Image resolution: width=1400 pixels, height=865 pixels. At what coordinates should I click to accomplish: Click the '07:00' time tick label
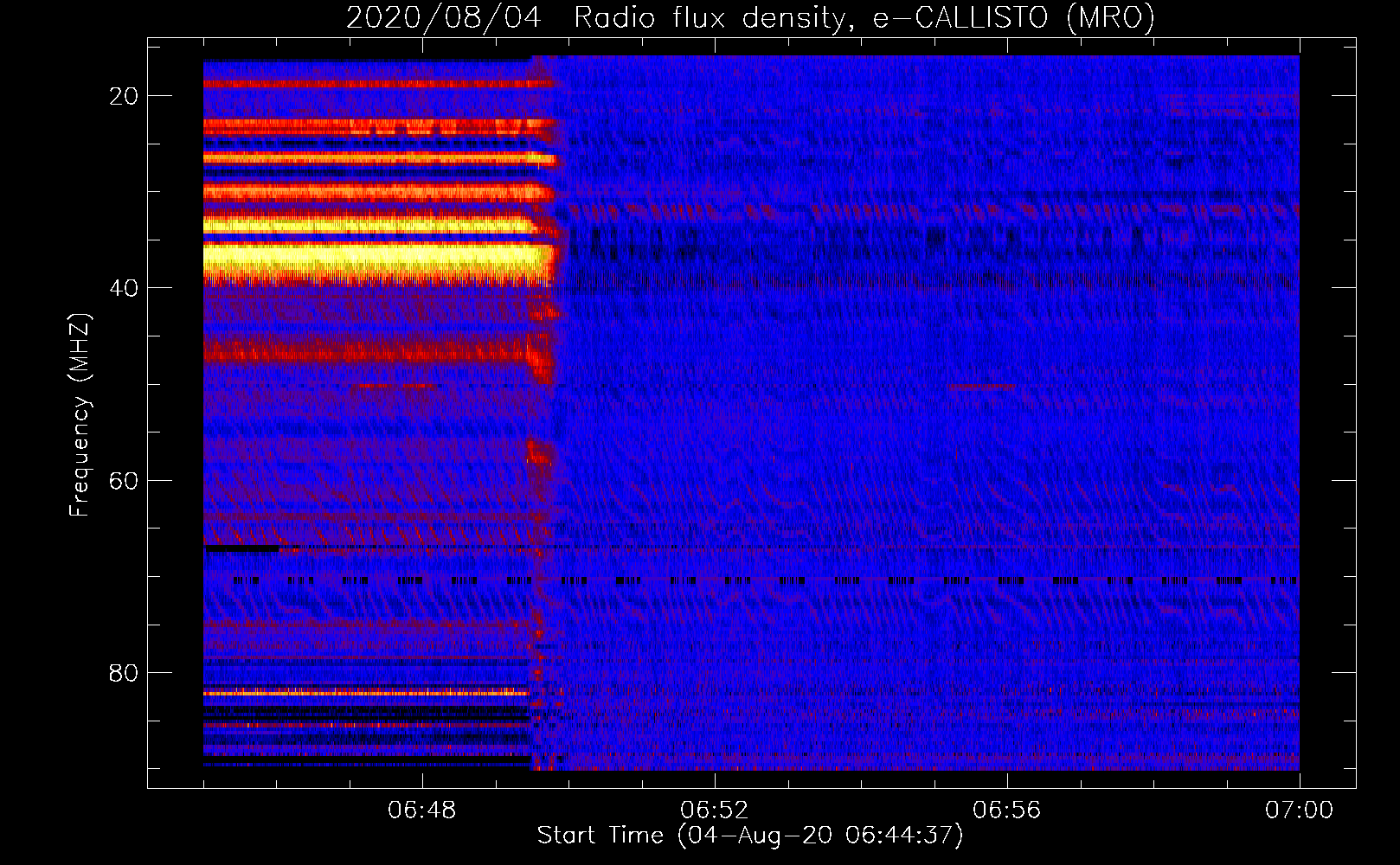1300,811
